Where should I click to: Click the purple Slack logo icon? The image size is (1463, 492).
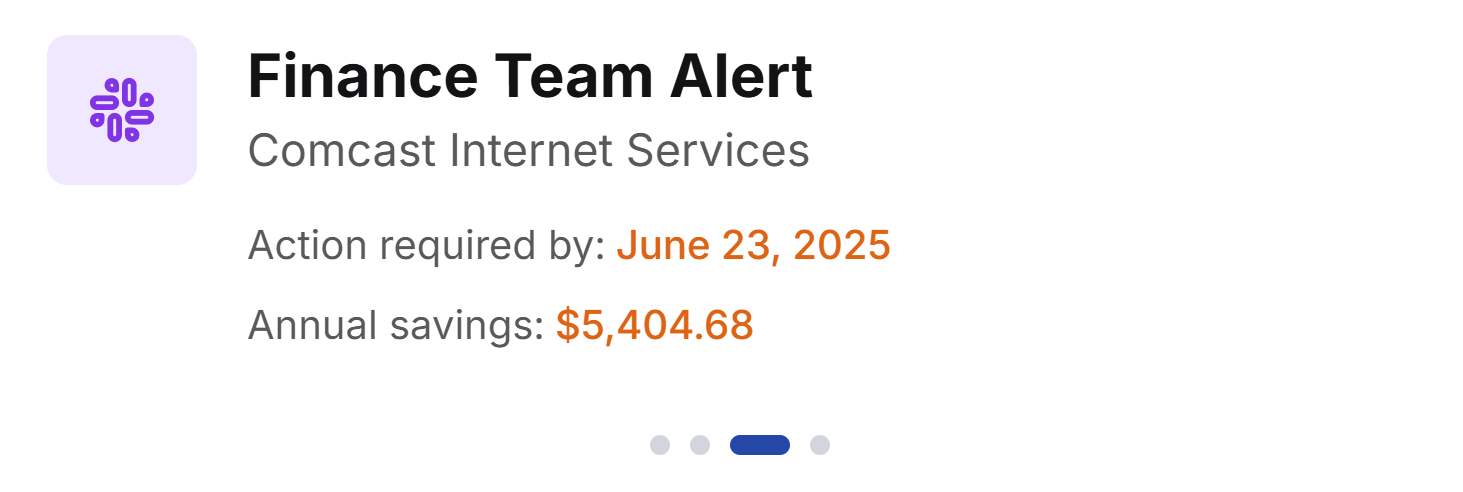click(x=122, y=110)
